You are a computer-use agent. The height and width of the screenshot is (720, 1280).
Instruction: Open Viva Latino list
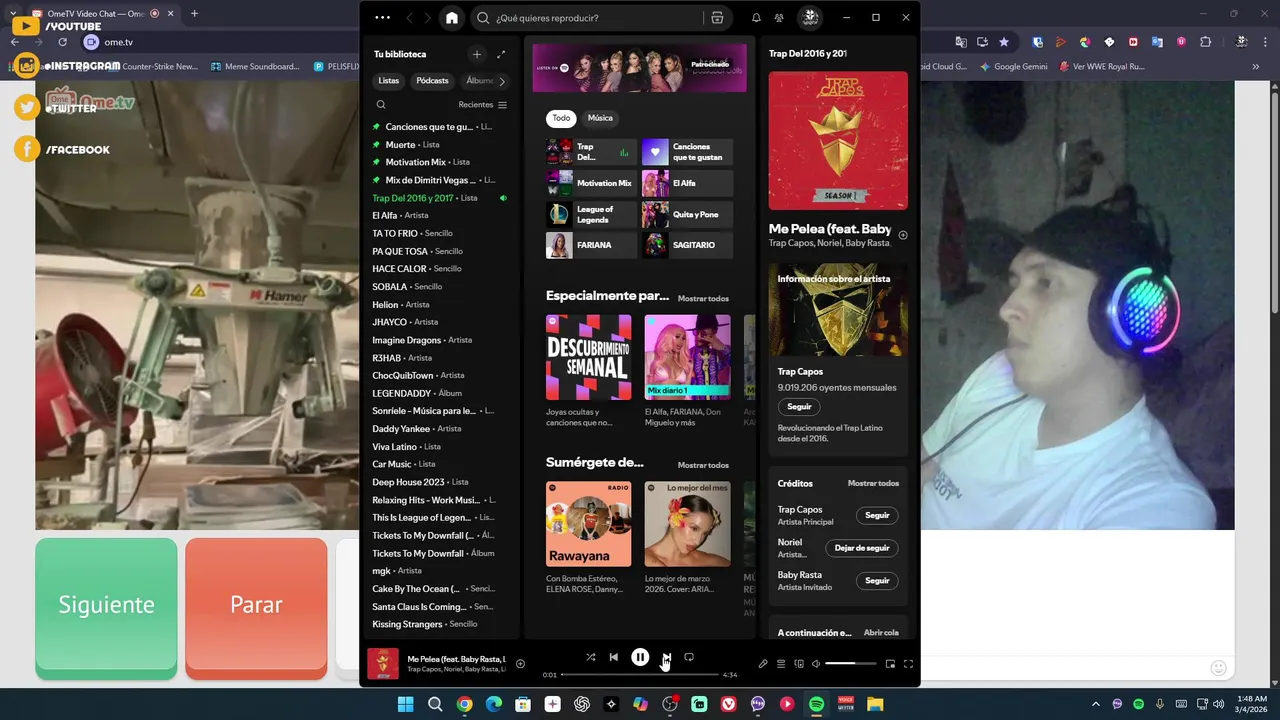(440, 447)
